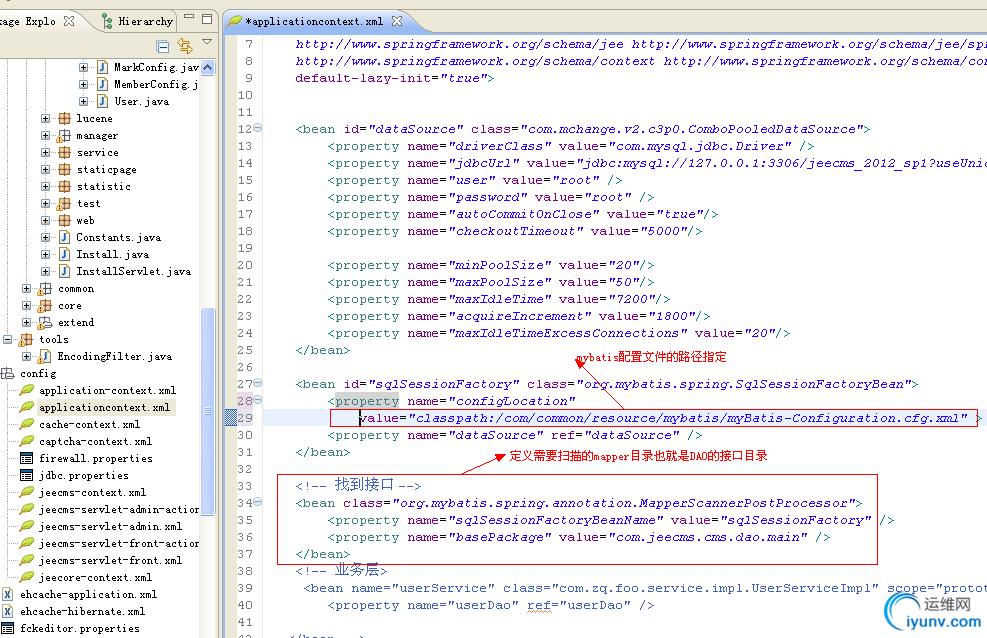
Task: Select jeecms-servlet-admin.xml in the tree
Action: tap(110, 526)
